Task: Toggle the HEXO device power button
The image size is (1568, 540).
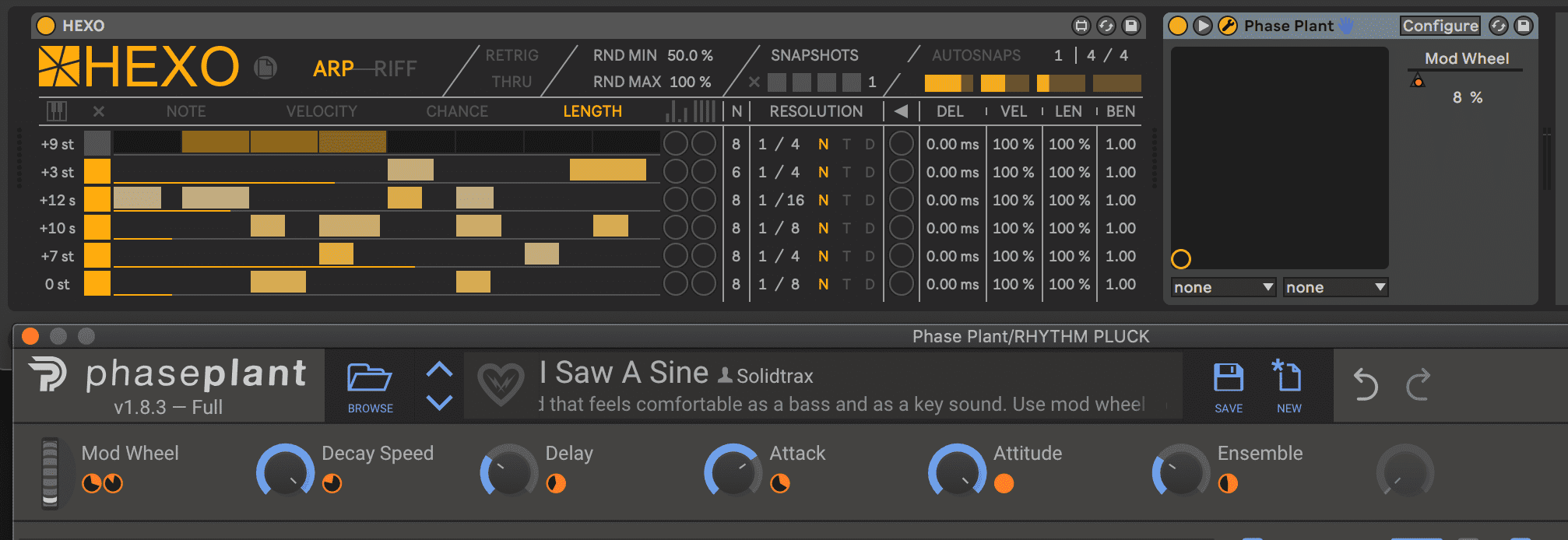Action: click(46, 26)
